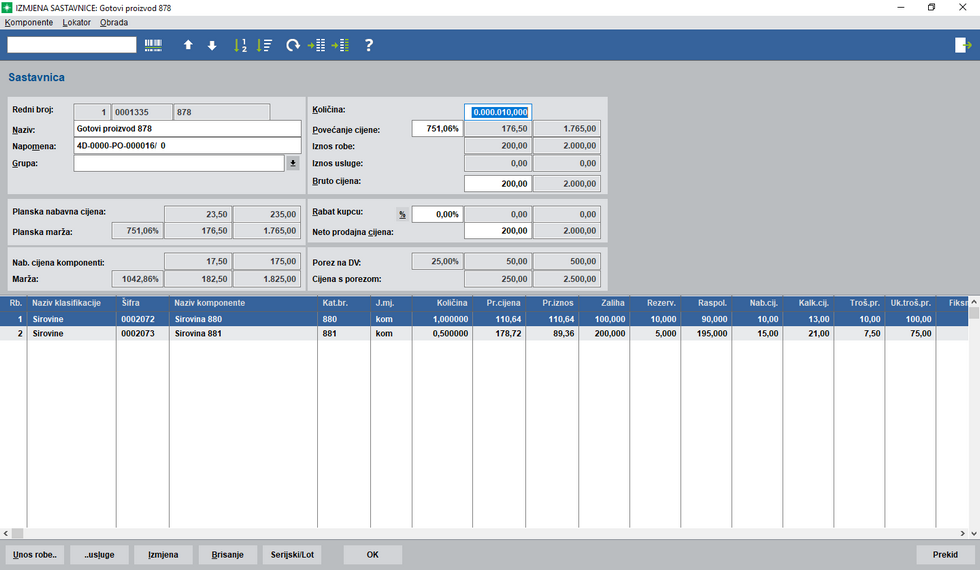Sort numerically using the 1-2 sort icon
Screen dimensions: 980x570
[240, 45]
